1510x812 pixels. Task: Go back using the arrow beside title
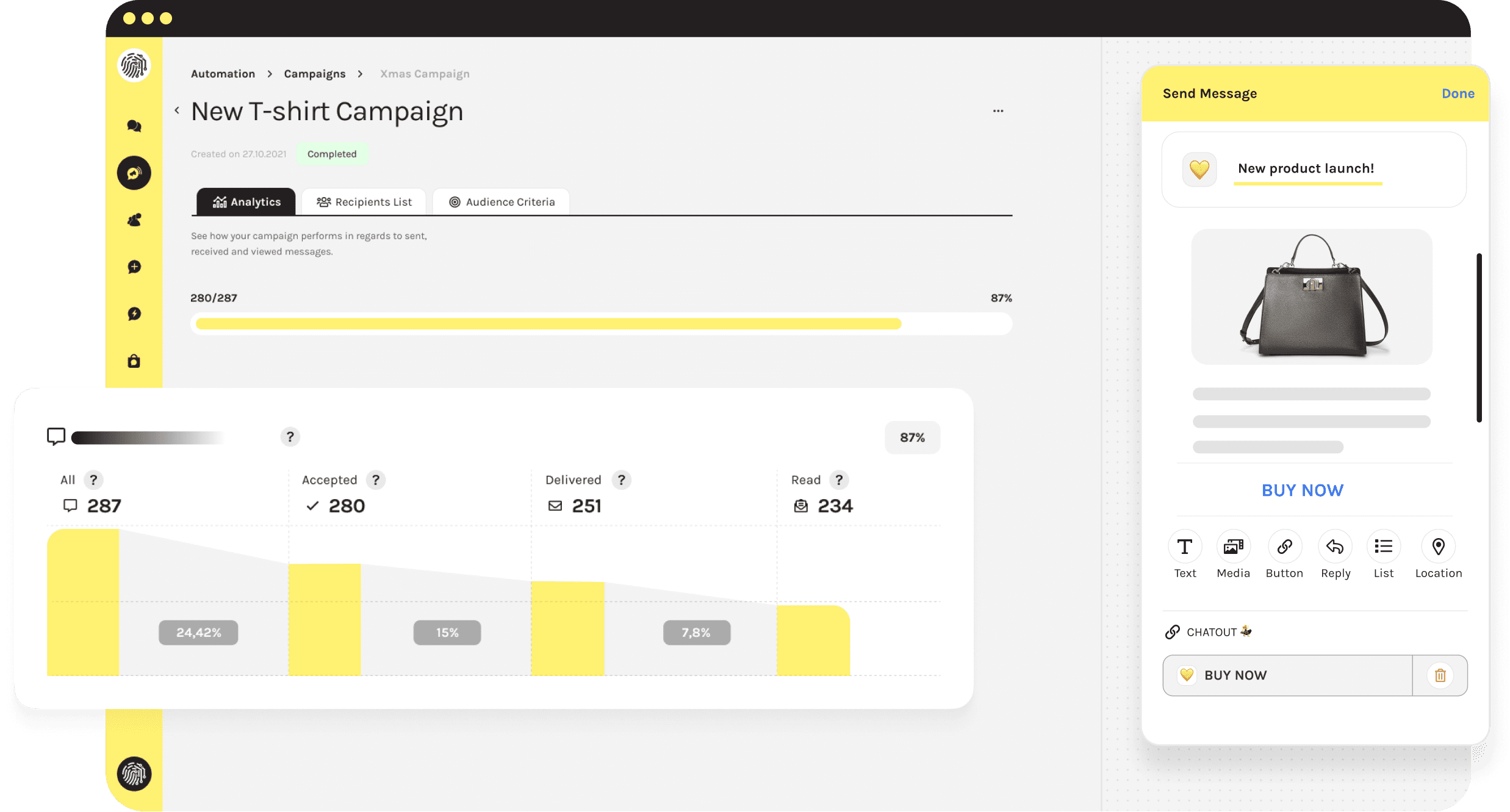[x=177, y=110]
